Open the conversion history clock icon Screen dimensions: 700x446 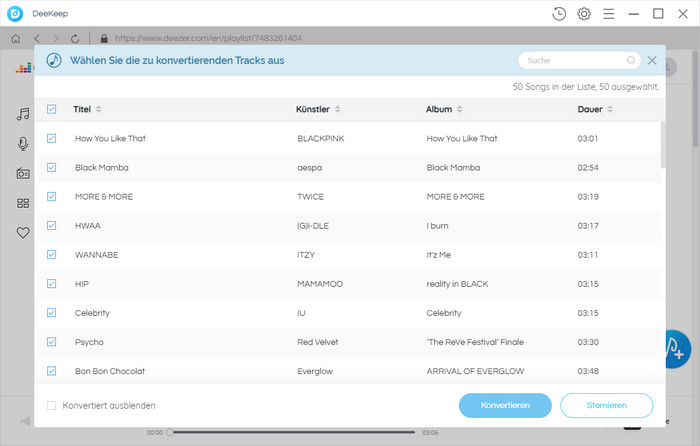(558, 14)
